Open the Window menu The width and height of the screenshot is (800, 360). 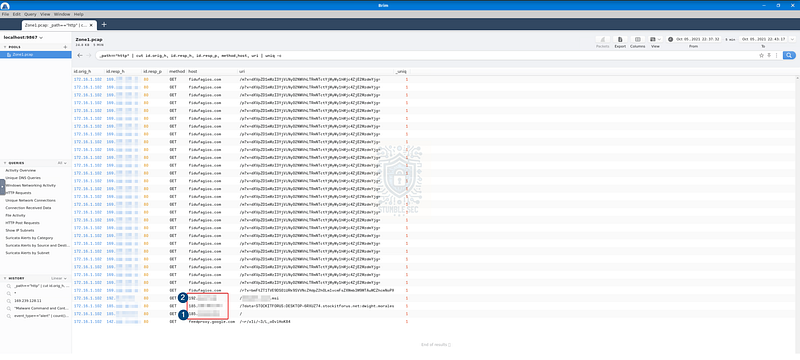click(x=62, y=14)
